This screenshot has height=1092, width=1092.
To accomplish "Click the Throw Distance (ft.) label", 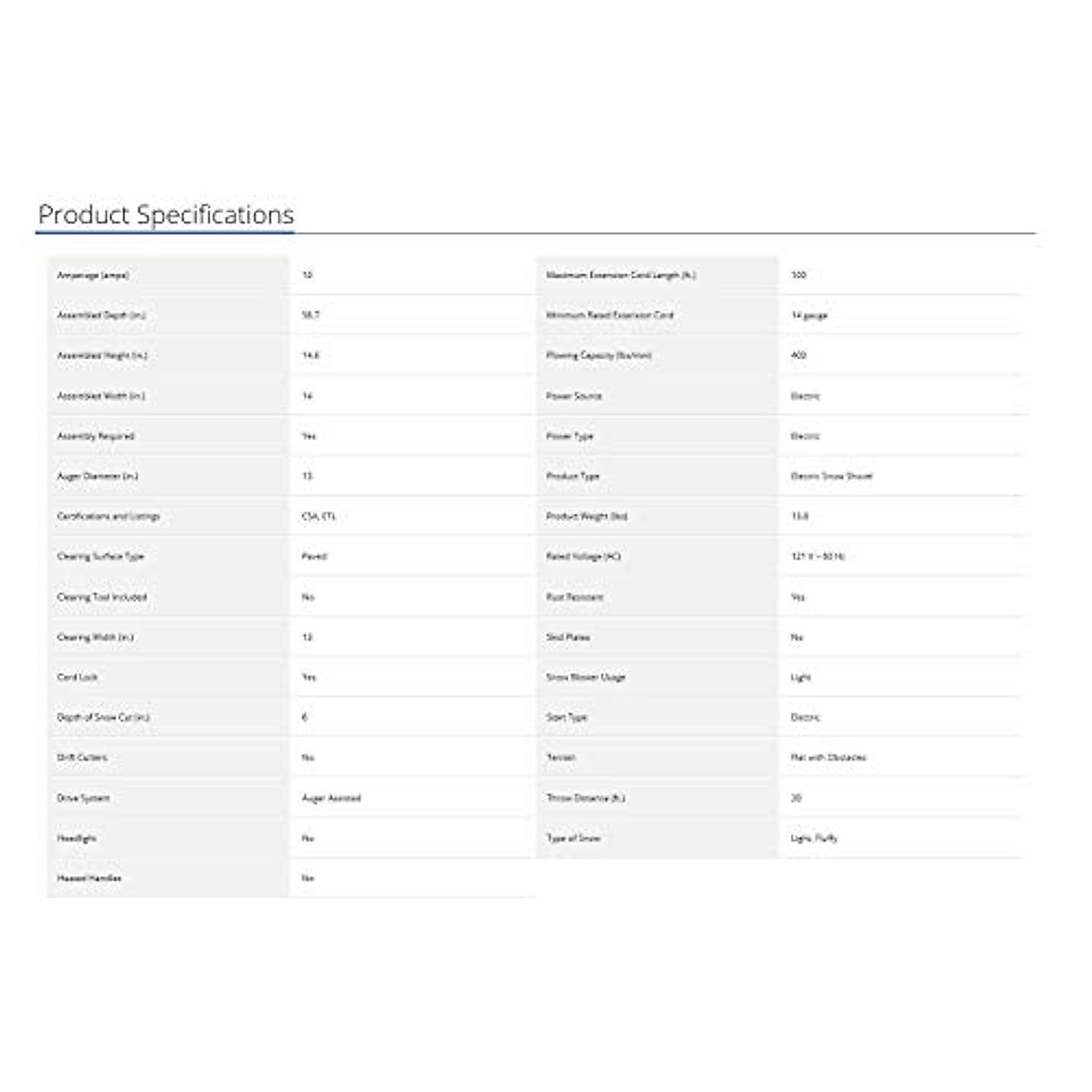I will (x=586, y=798).
